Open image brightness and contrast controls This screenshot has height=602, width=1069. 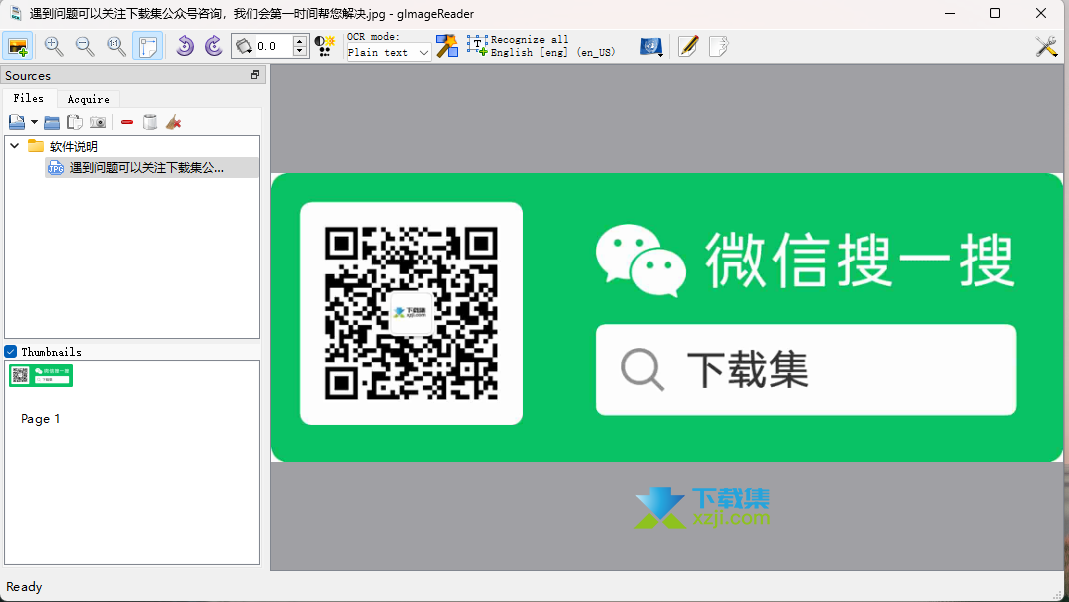(325, 46)
